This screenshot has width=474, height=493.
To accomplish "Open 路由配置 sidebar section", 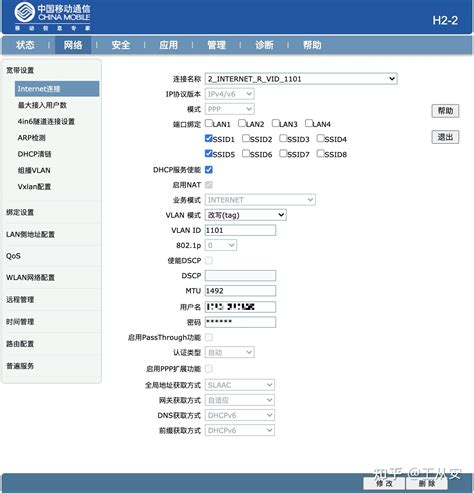I will pyautogui.click(x=20, y=344).
